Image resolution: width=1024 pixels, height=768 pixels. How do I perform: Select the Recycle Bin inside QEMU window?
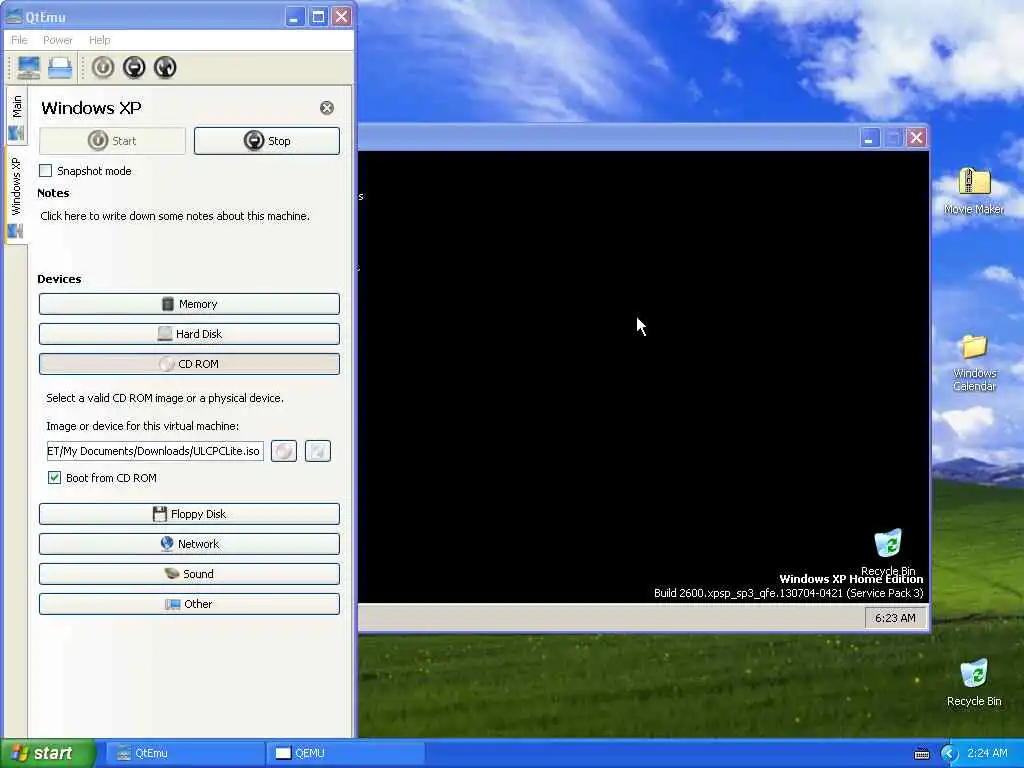point(888,552)
